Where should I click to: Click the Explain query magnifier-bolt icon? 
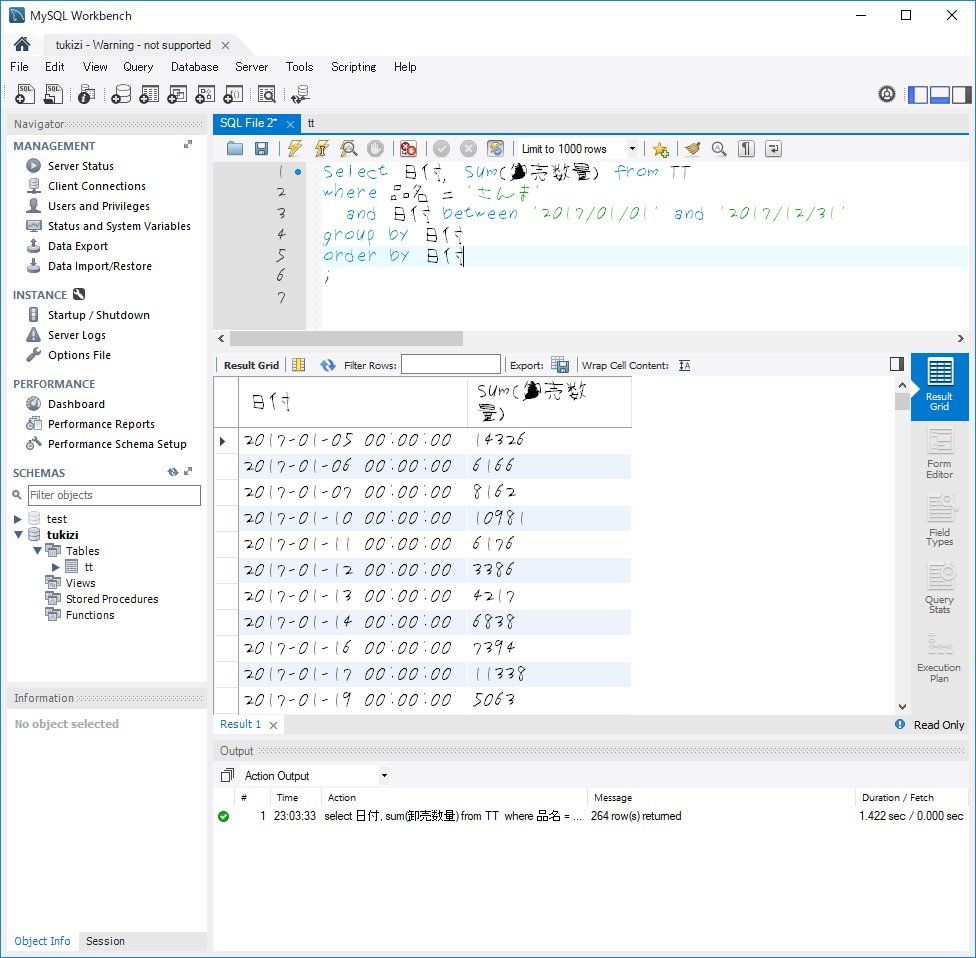(348, 149)
